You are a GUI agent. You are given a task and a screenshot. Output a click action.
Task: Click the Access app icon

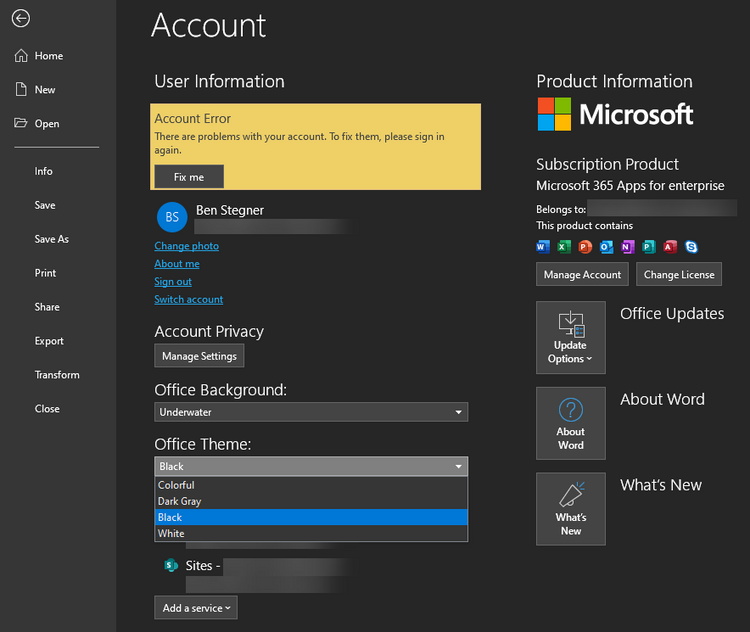pyautogui.click(x=670, y=247)
